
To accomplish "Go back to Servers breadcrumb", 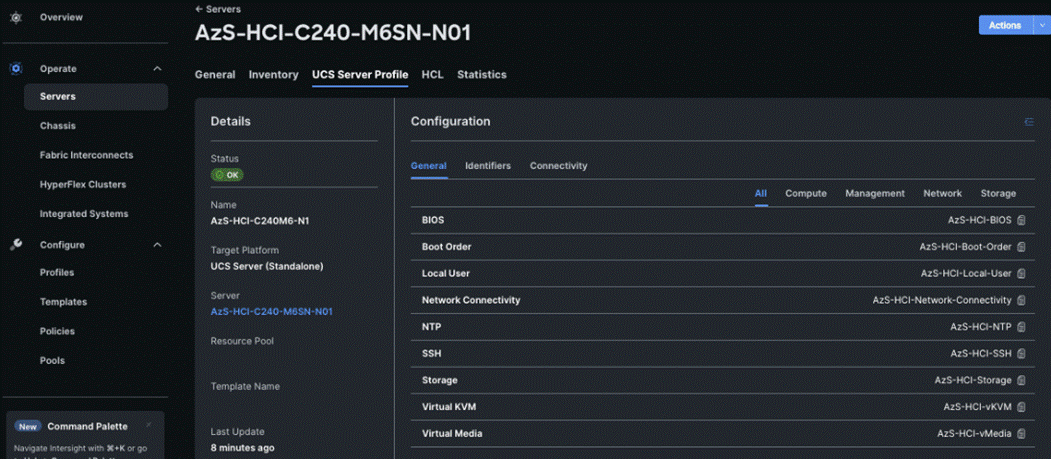I will tap(218, 9).
